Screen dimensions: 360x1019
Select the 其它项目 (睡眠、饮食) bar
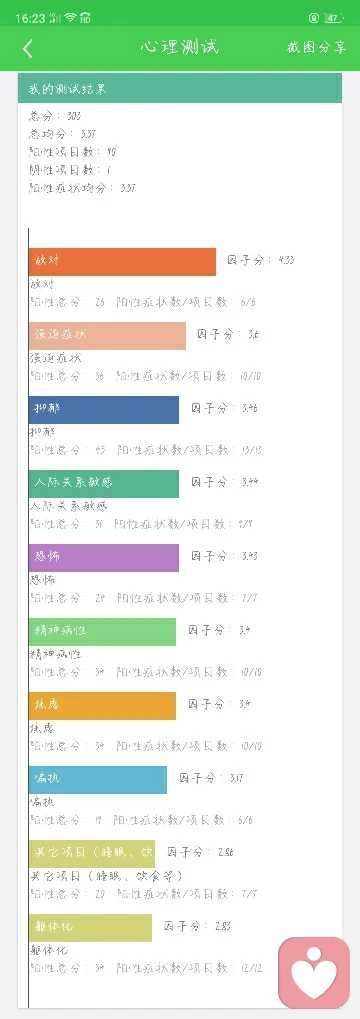92,854
